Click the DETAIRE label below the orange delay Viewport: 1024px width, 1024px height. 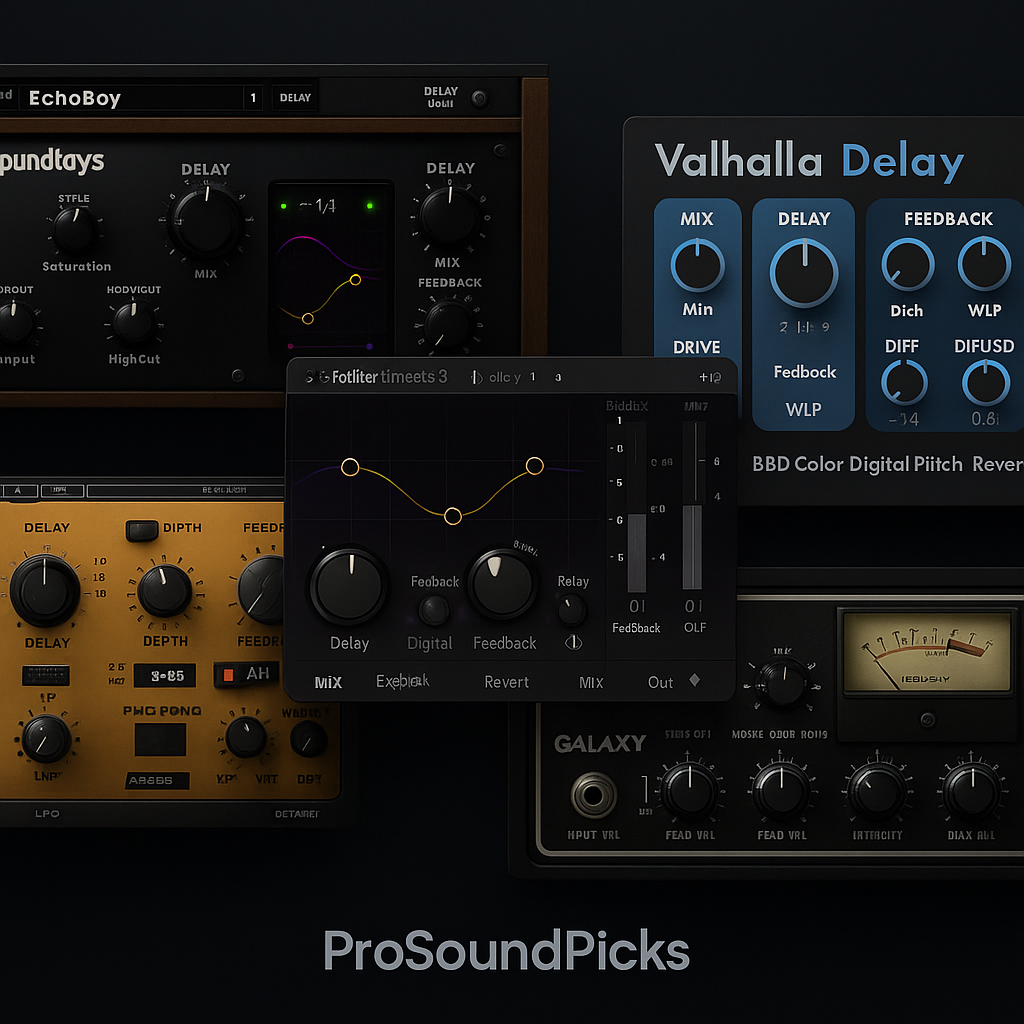click(x=297, y=814)
